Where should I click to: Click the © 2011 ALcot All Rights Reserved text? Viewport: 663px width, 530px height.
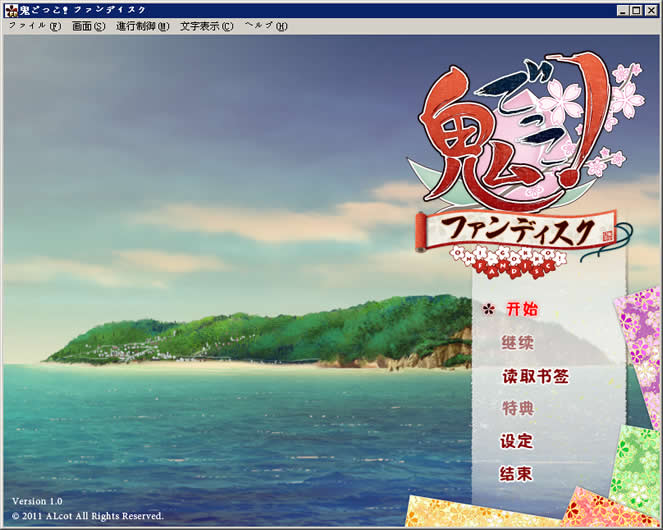(x=88, y=516)
